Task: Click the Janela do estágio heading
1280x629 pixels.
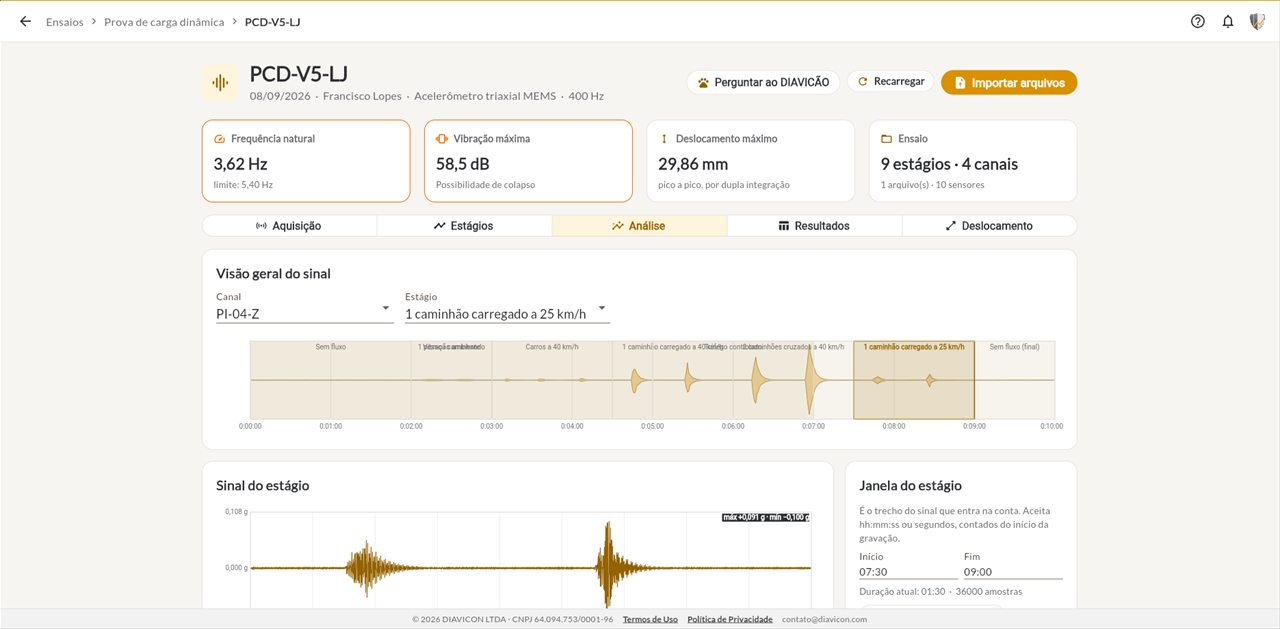Action: [x=910, y=485]
